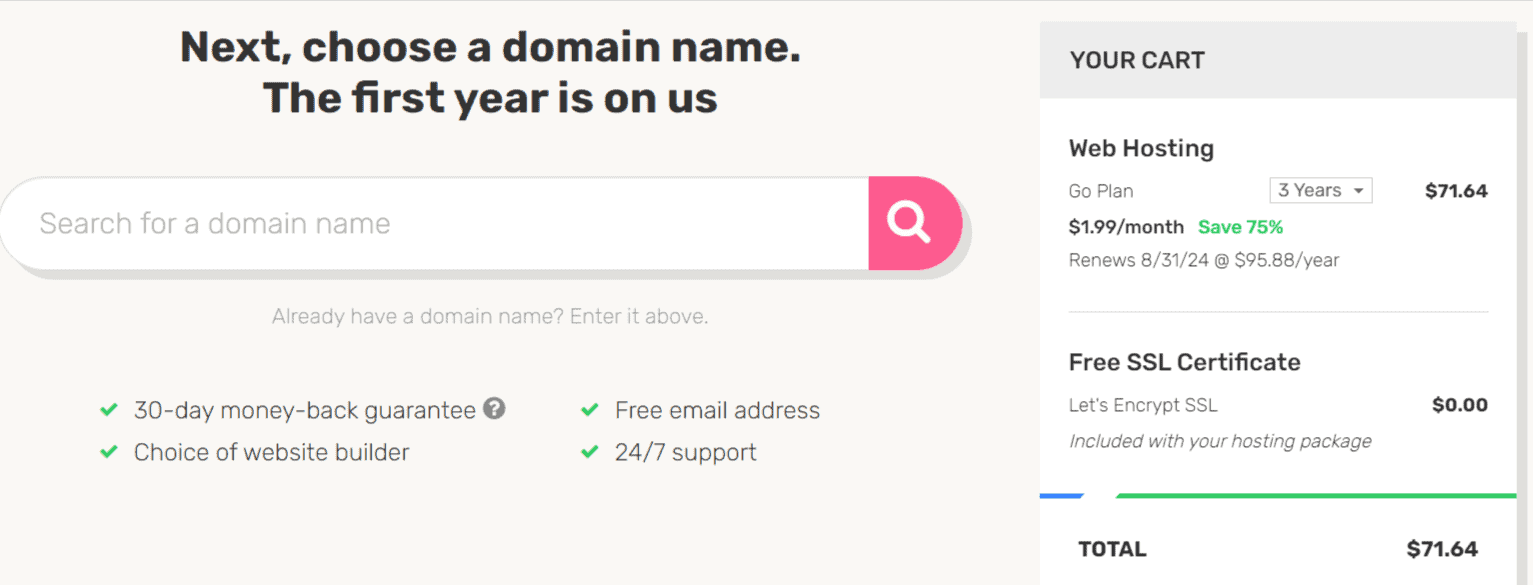
Task: Click the Already have a domain name text
Action: click(x=490, y=316)
